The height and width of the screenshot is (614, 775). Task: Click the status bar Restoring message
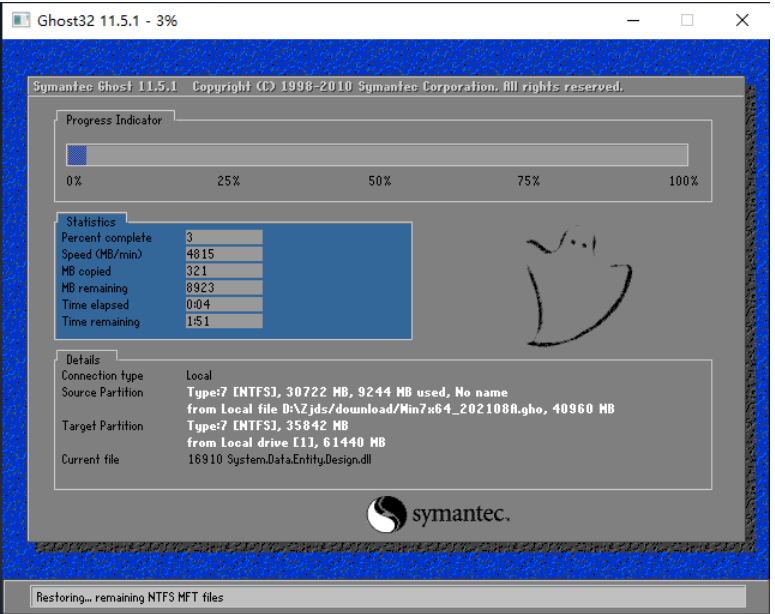coord(130,597)
